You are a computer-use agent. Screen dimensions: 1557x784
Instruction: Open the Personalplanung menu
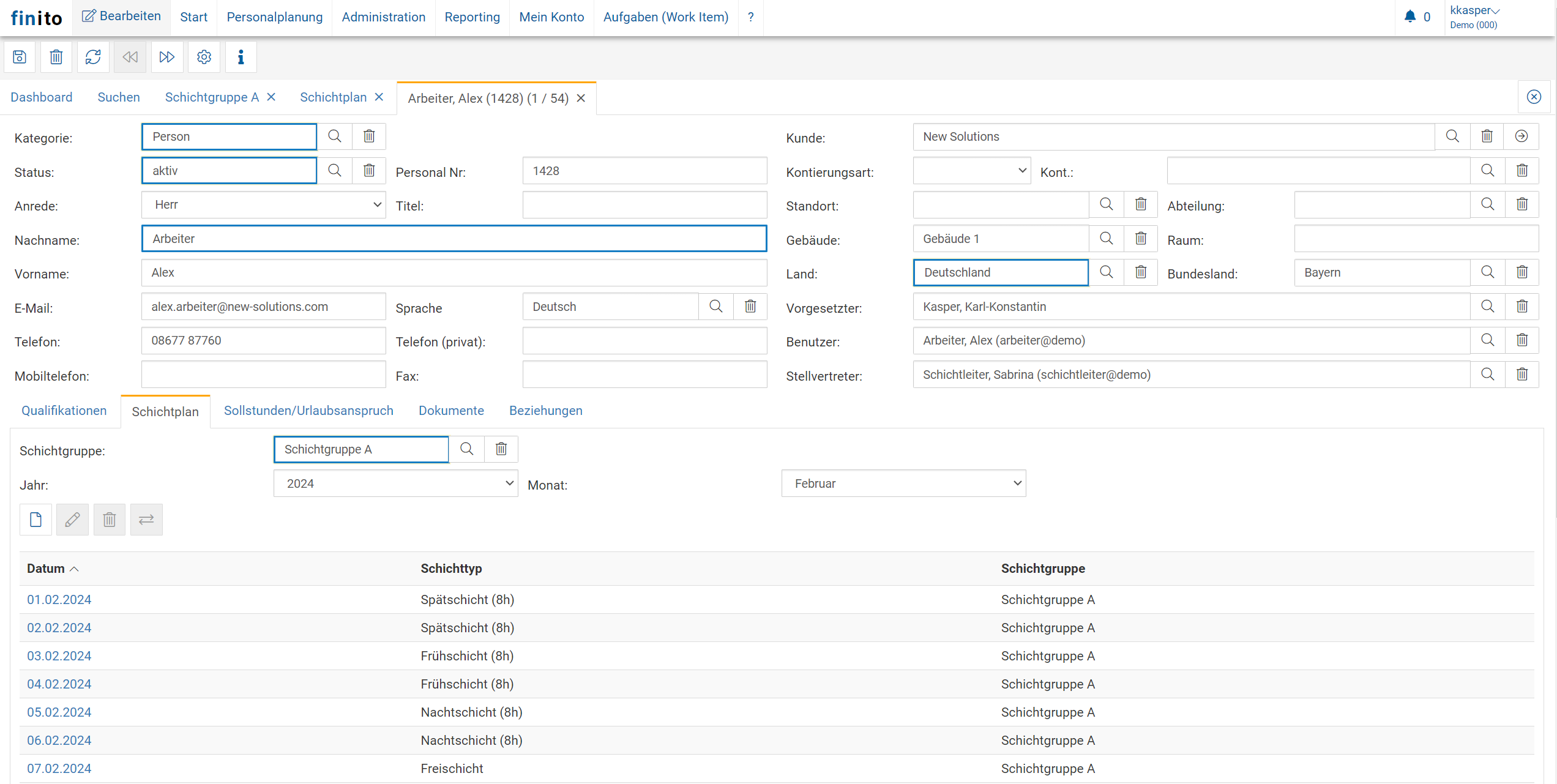274,17
